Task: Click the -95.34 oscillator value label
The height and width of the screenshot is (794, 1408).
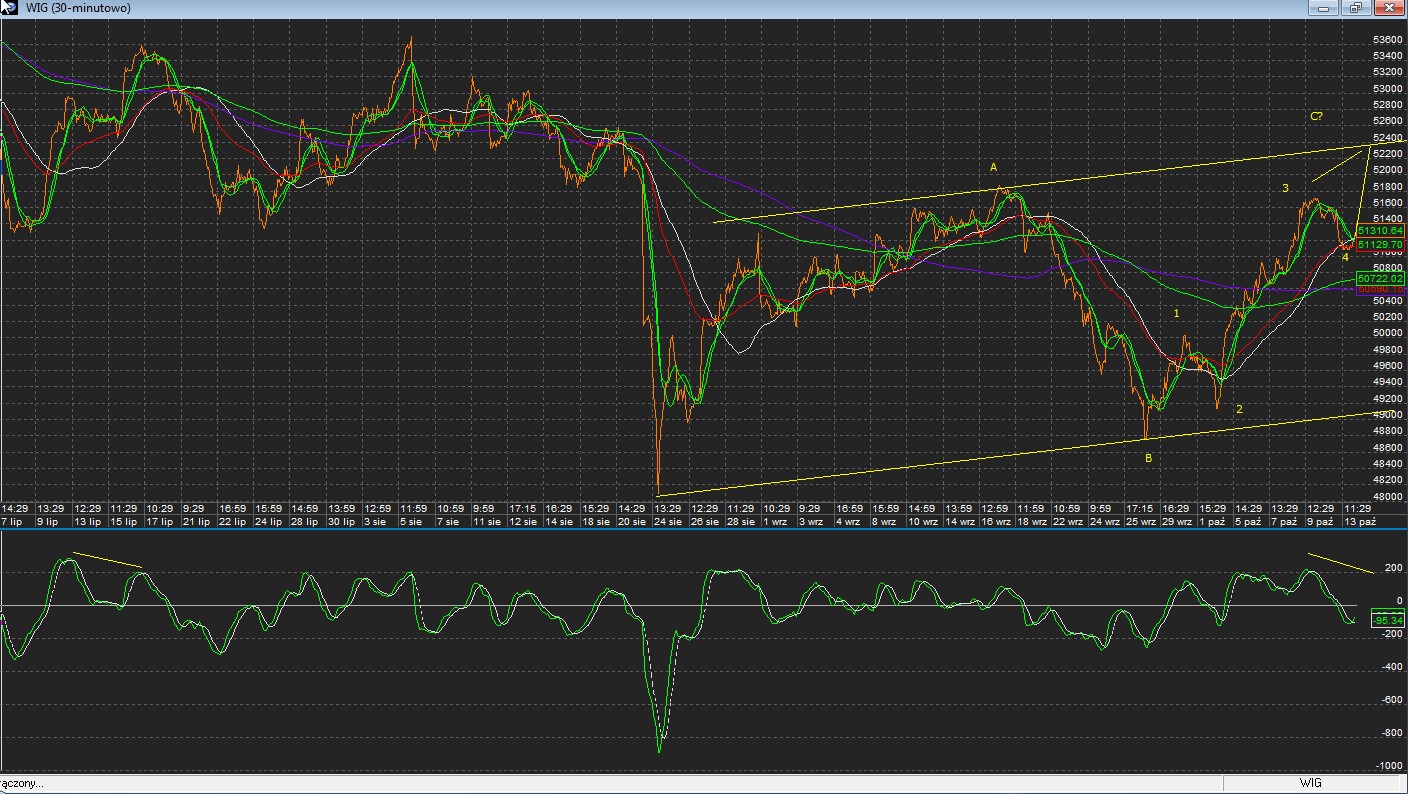Action: pyautogui.click(x=1388, y=619)
